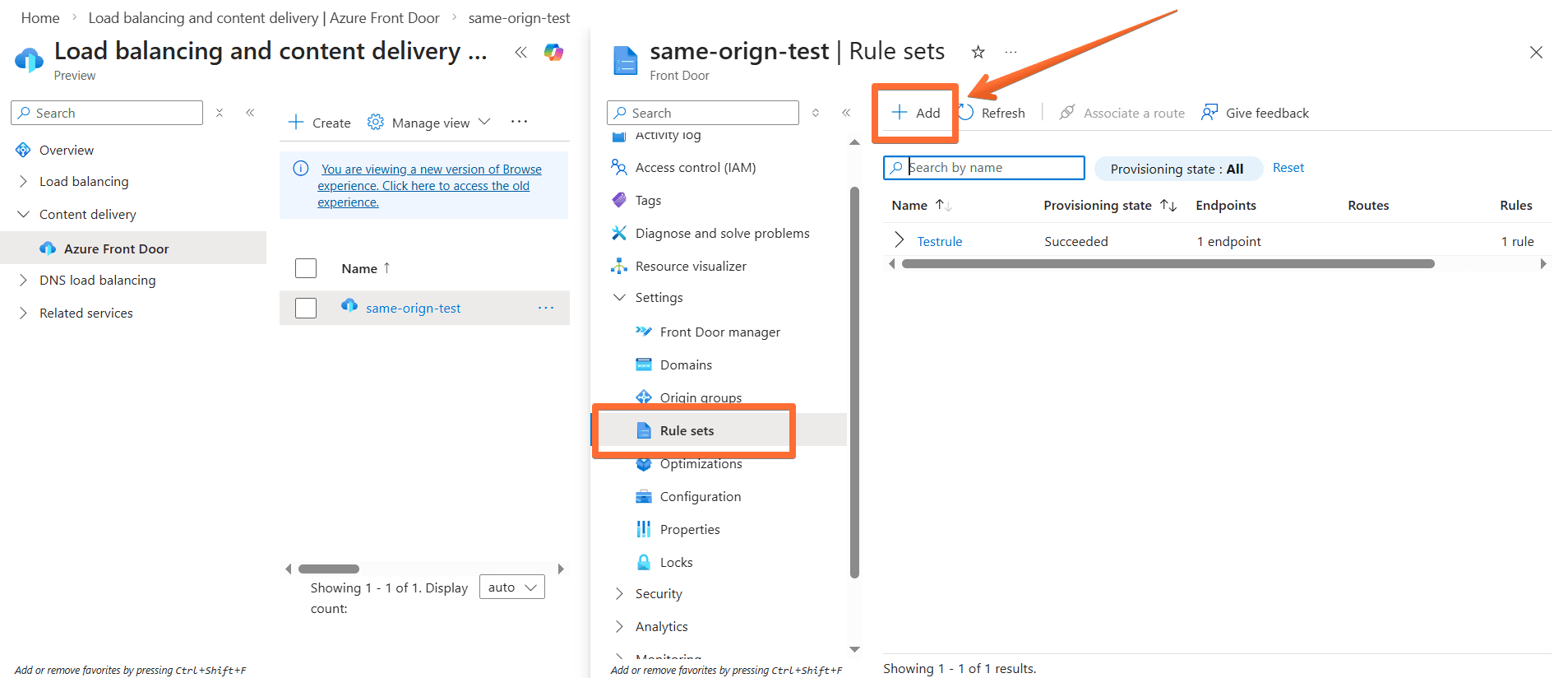Expand the Analytics section
This screenshot has width=1568, height=678.
(619, 627)
